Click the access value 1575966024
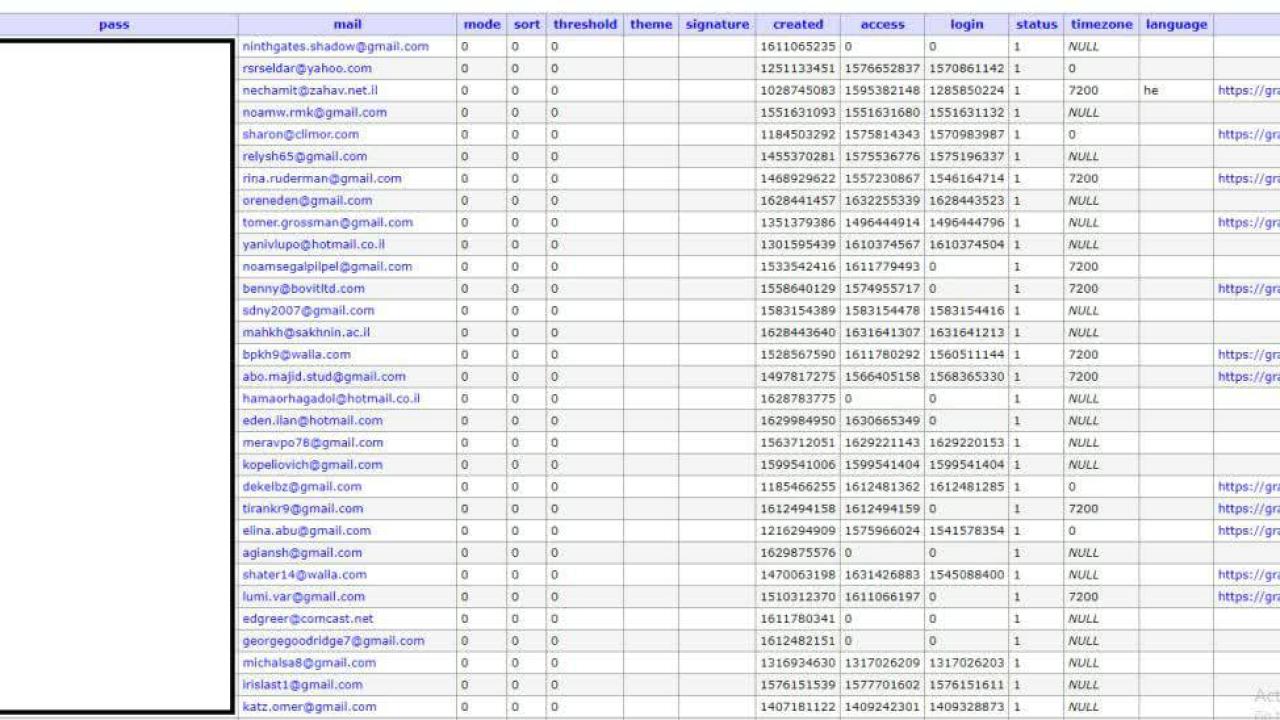 [x=882, y=530]
